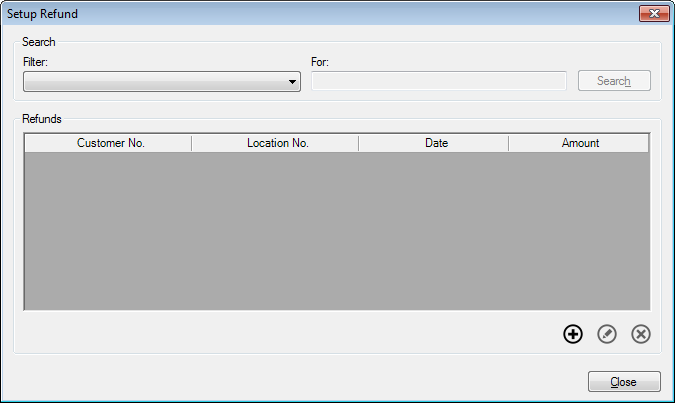
Task: Click divider between Date and Amount headers
Action: tap(508, 143)
